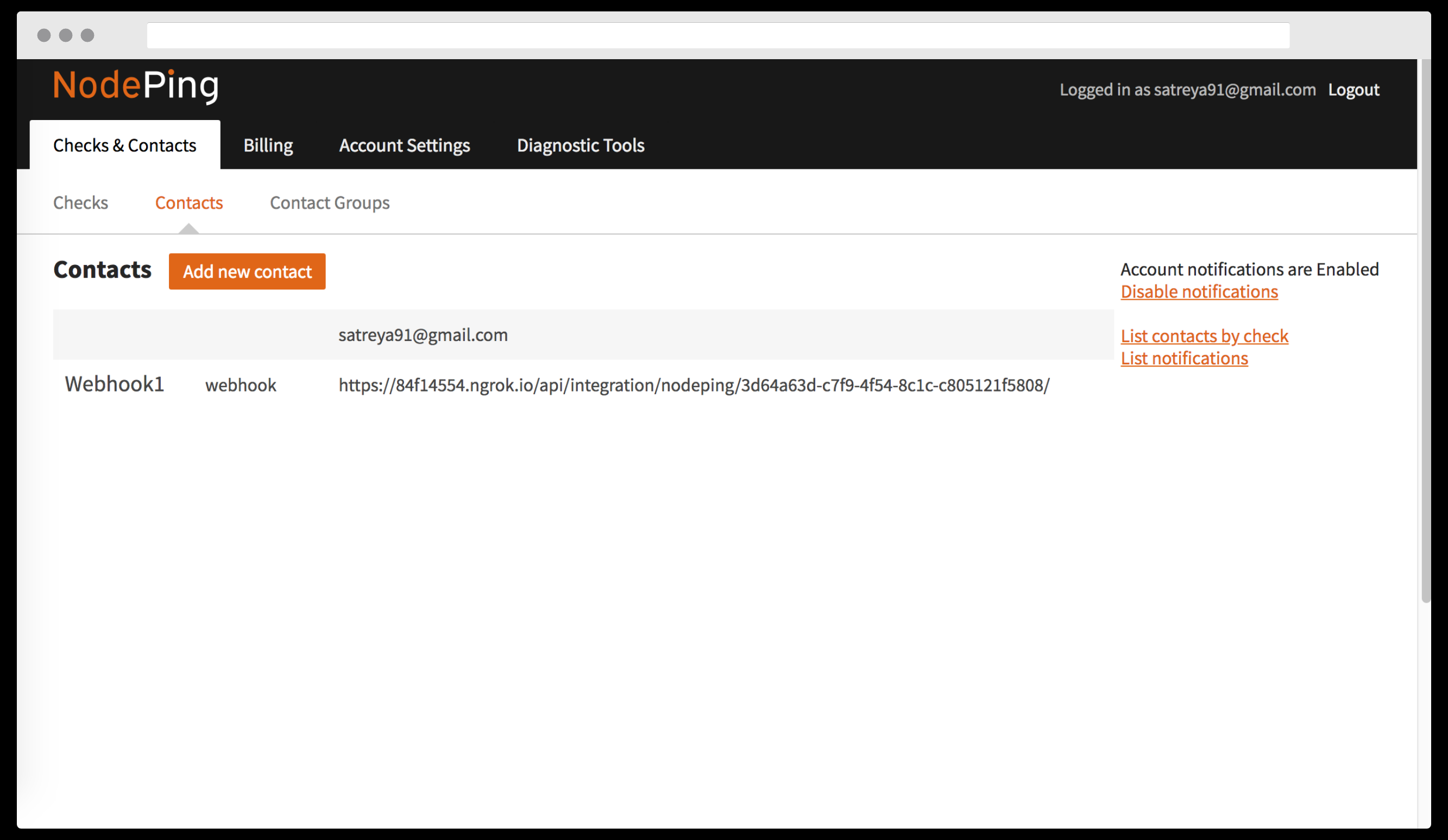This screenshot has width=1448, height=840.
Task: Click the page's vertical scrollbar
Action: [1426, 330]
